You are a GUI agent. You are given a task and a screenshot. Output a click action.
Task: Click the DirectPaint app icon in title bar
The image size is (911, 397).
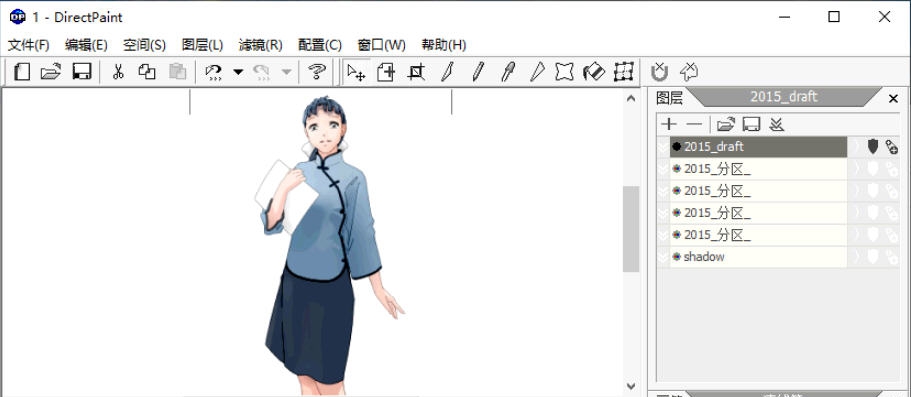[17, 17]
